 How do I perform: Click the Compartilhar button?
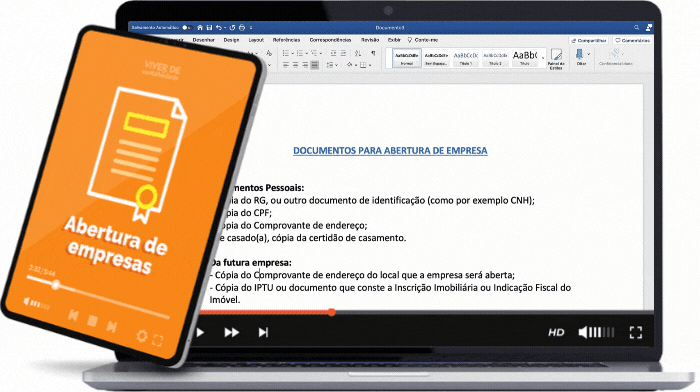pyautogui.click(x=589, y=41)
